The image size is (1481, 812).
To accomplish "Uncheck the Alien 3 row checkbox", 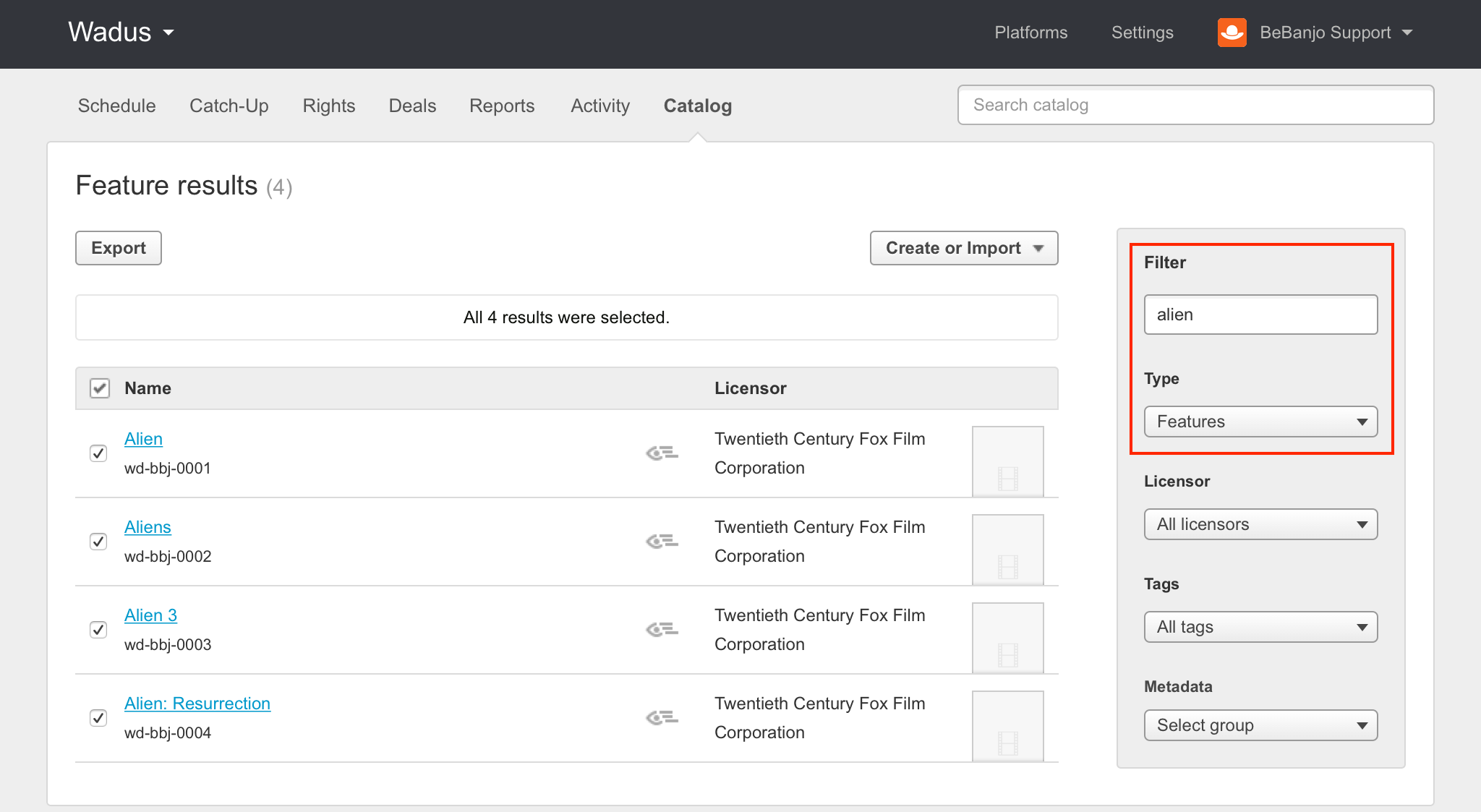I will click(x=98, y=630).
